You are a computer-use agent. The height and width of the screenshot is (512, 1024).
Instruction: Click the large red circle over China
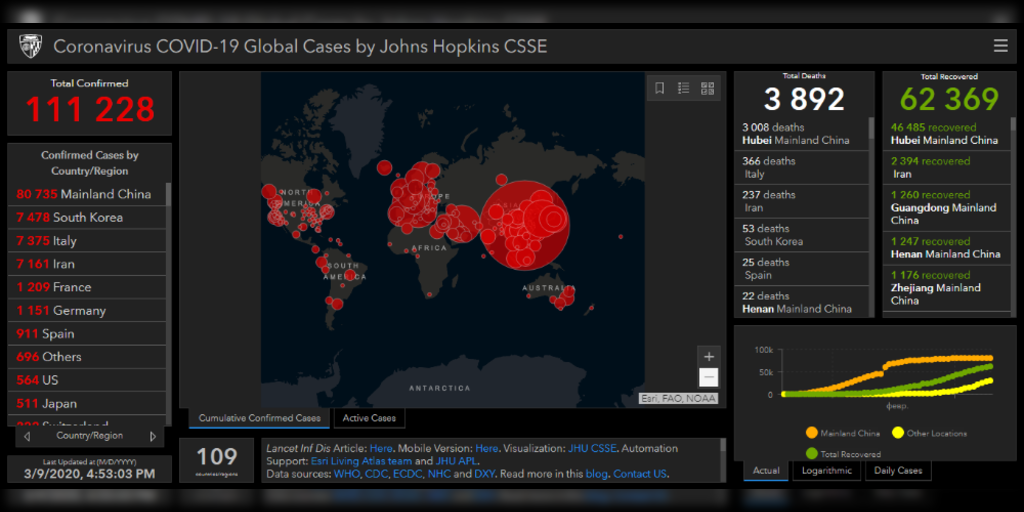point(525,225)
